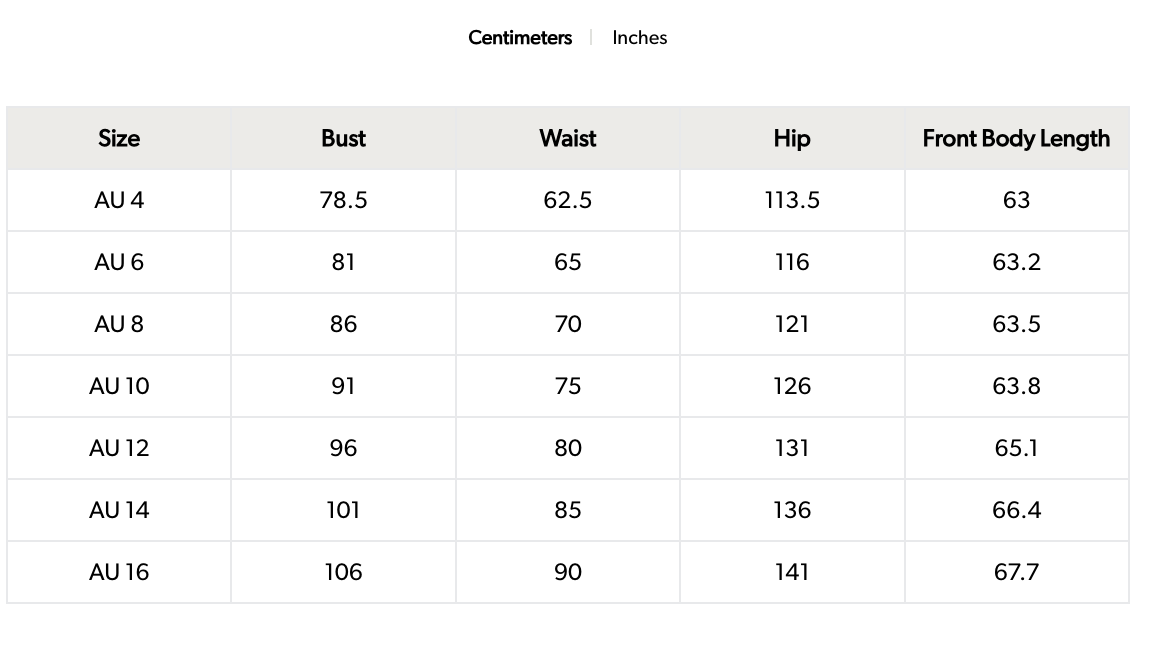The image size is (1156, 652).
Task: Select the AU 4 size row label
Action: coord(119,200)
